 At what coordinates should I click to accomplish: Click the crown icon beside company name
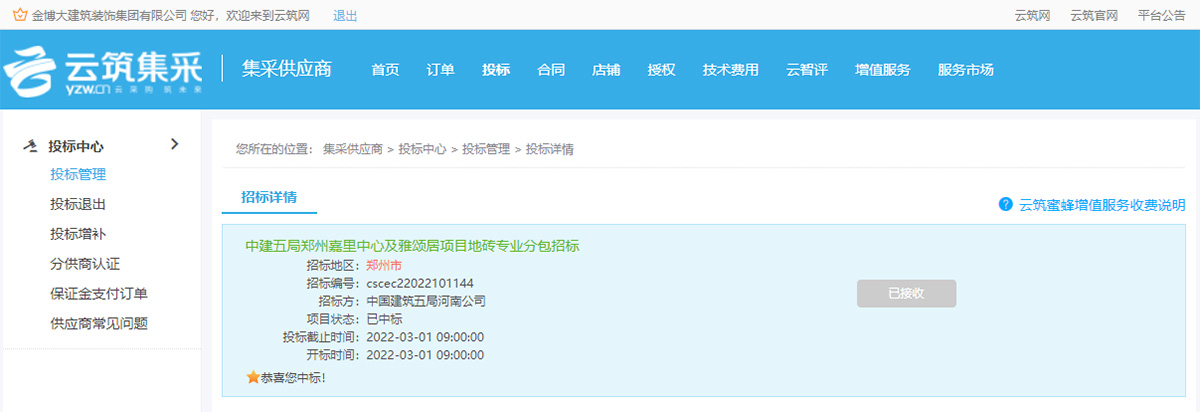[19, 15]
